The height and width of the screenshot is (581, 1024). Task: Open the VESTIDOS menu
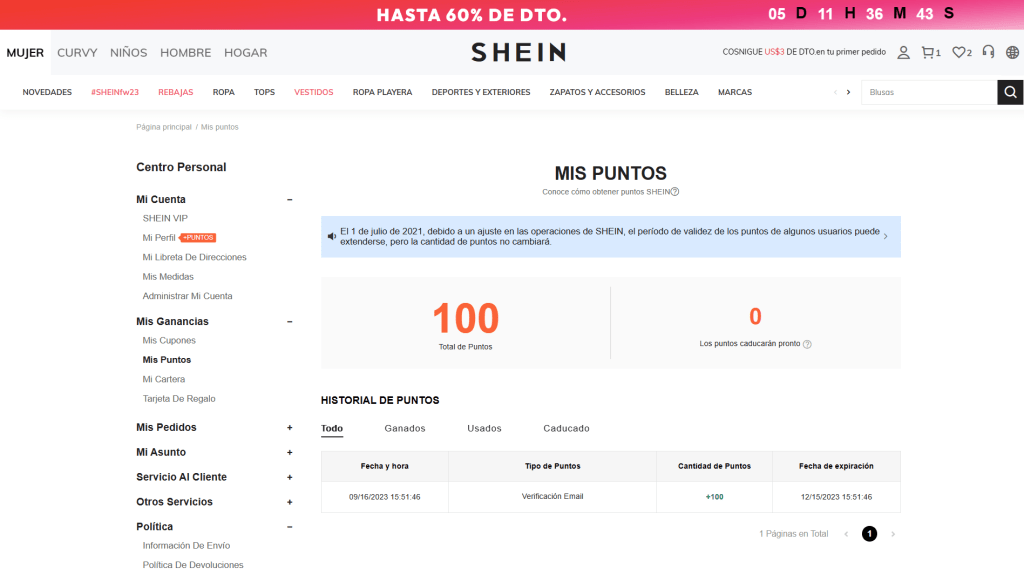pyautogui.click(x=313, y=92)
